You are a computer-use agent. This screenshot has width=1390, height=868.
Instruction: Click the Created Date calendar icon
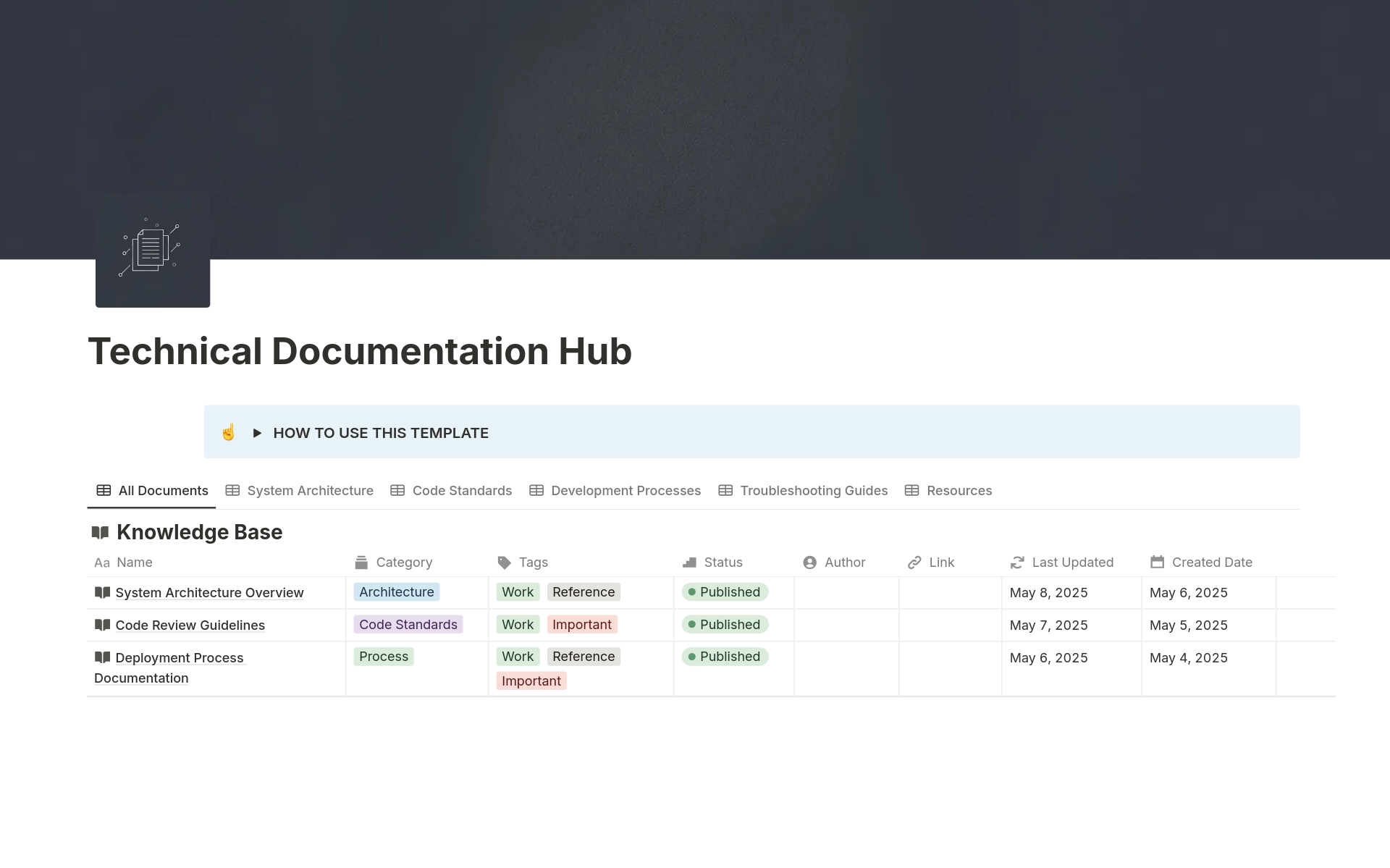1157,562
